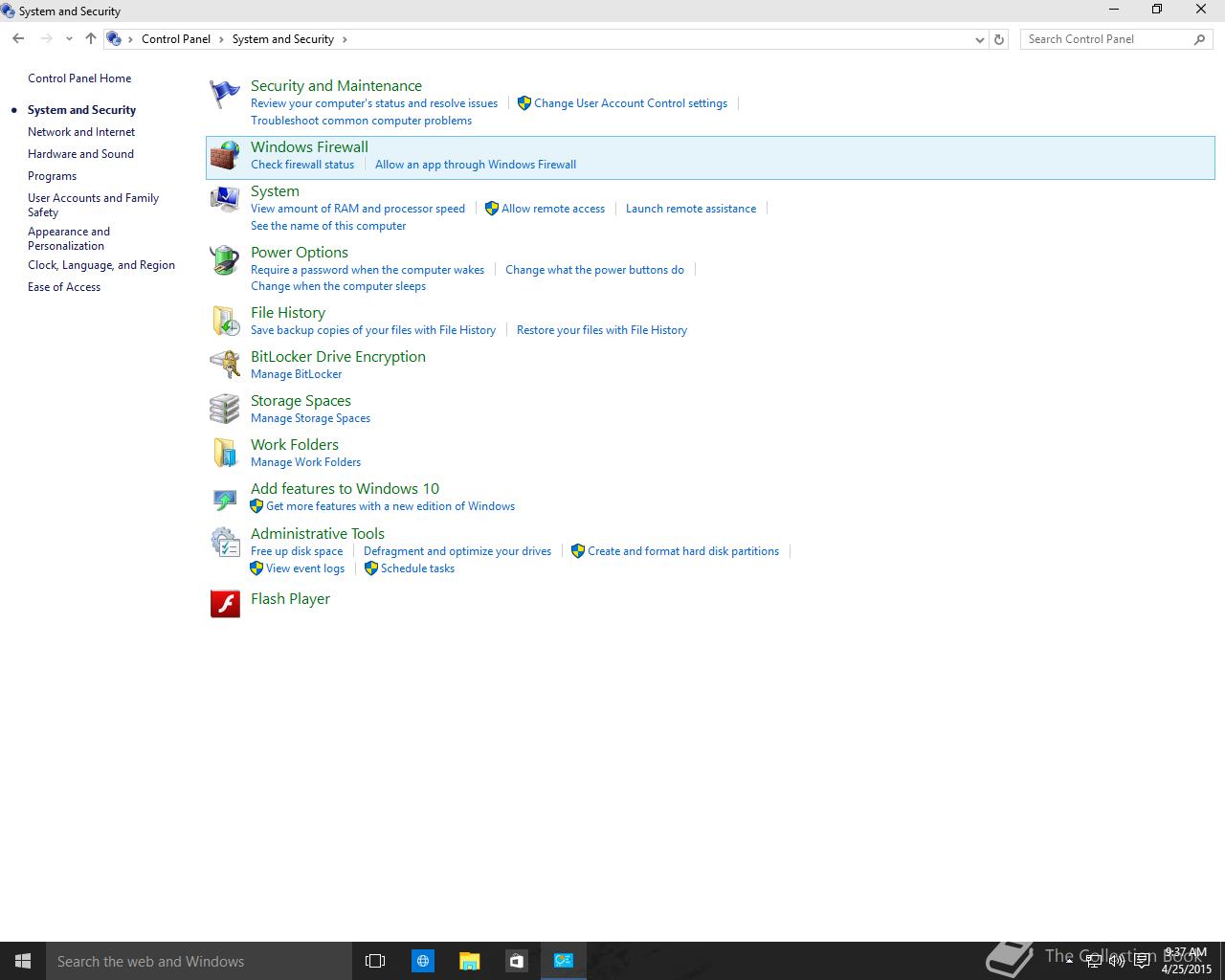
Task: Click Troubleshoot common computer problems link
Action: pyautogui.click(x=361, y=121)
